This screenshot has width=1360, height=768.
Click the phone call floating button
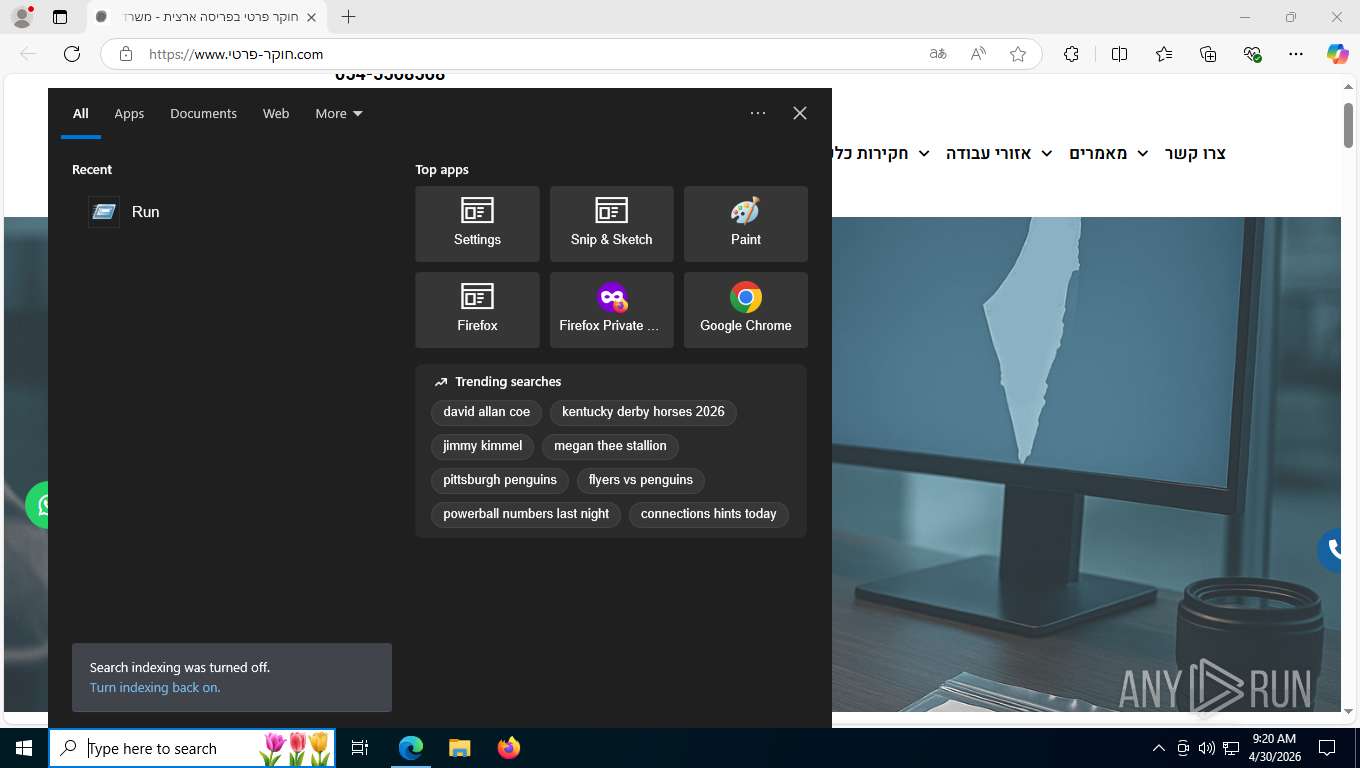pyautogui.click(x=1330, y=550)
